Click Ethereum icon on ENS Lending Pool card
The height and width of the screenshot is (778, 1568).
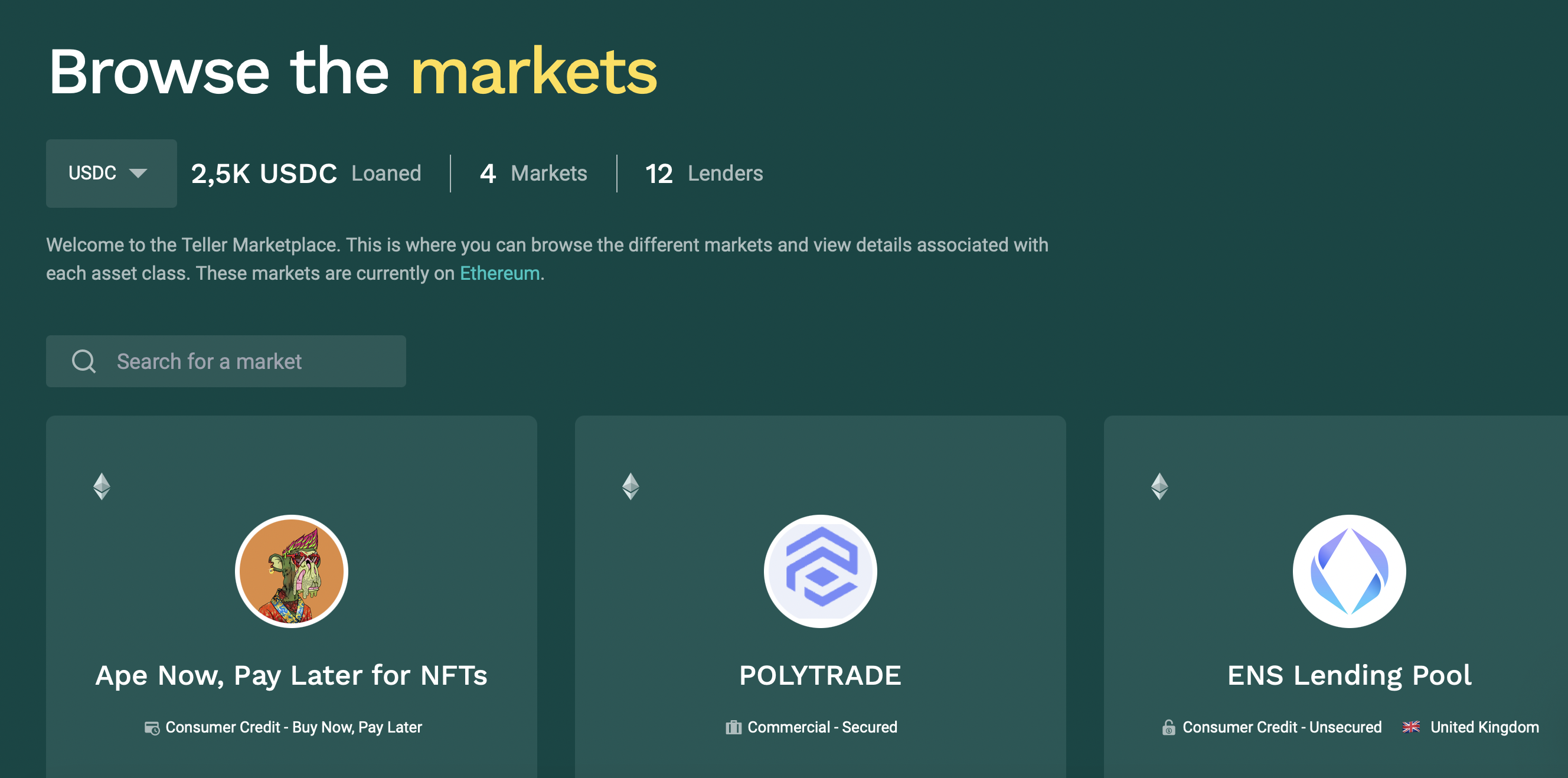1159,486
